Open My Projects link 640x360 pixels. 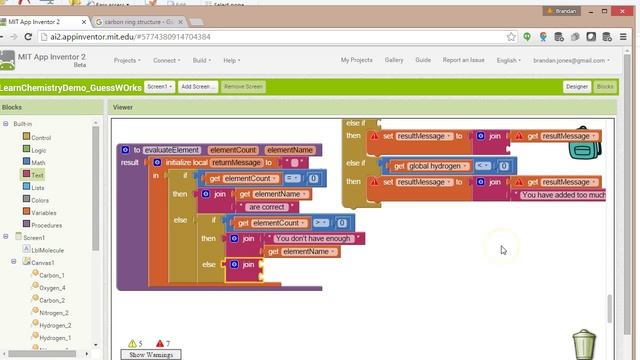356,60
